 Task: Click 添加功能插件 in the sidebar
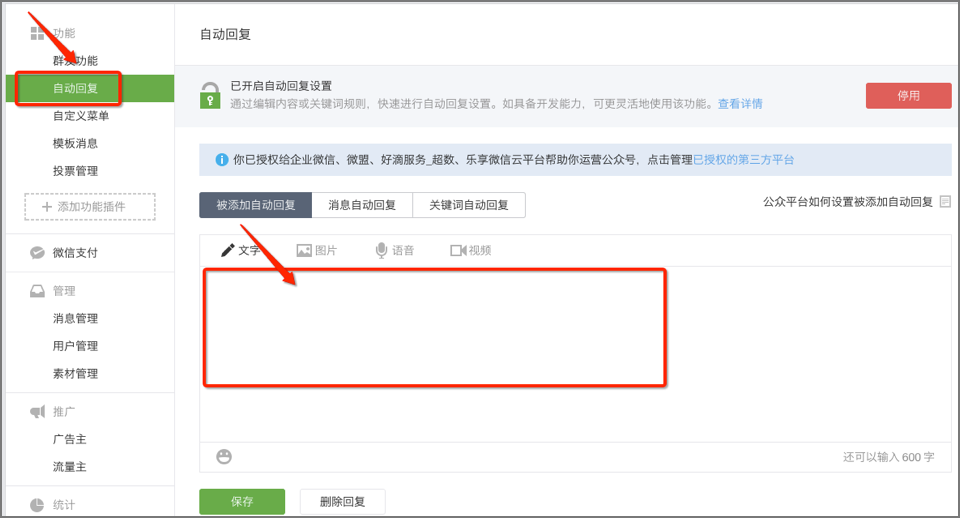tap(90, 206)
